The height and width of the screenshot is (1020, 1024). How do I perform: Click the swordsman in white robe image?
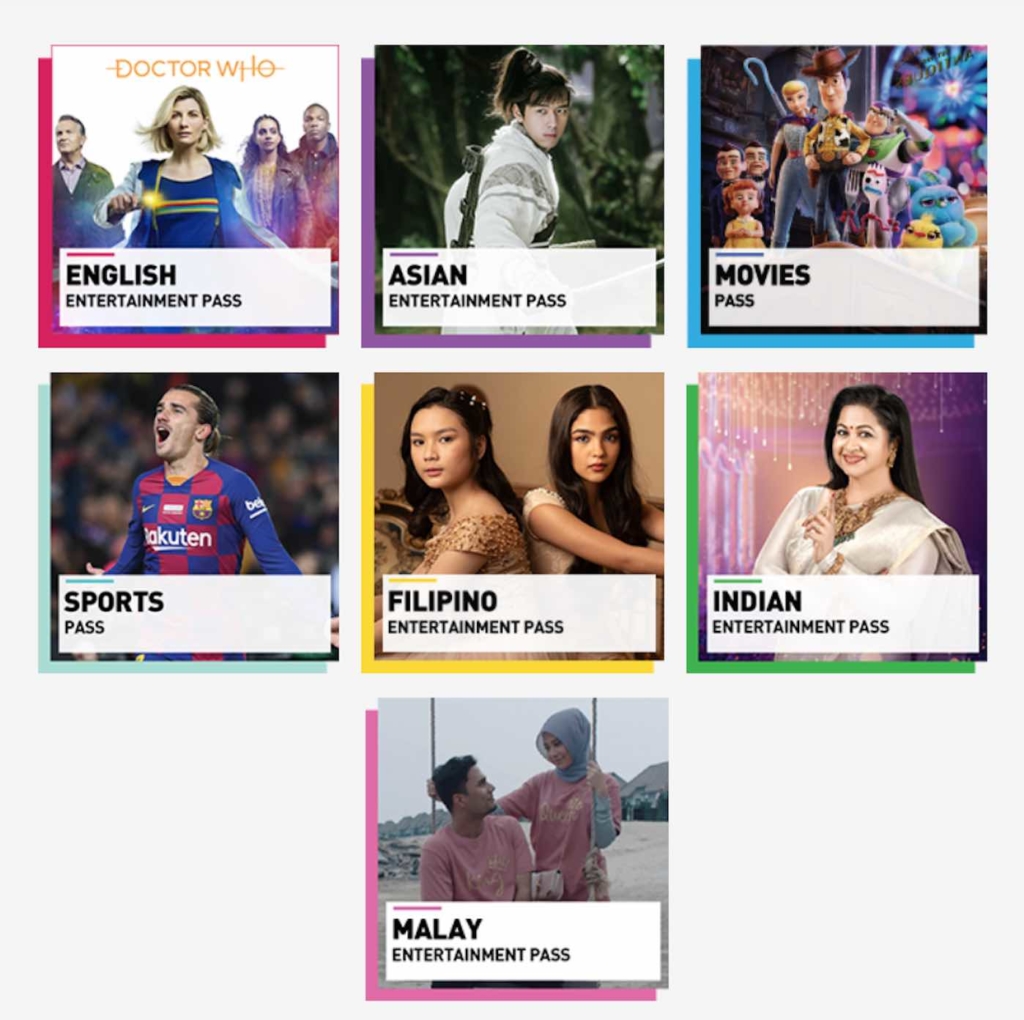pos(519,147)
